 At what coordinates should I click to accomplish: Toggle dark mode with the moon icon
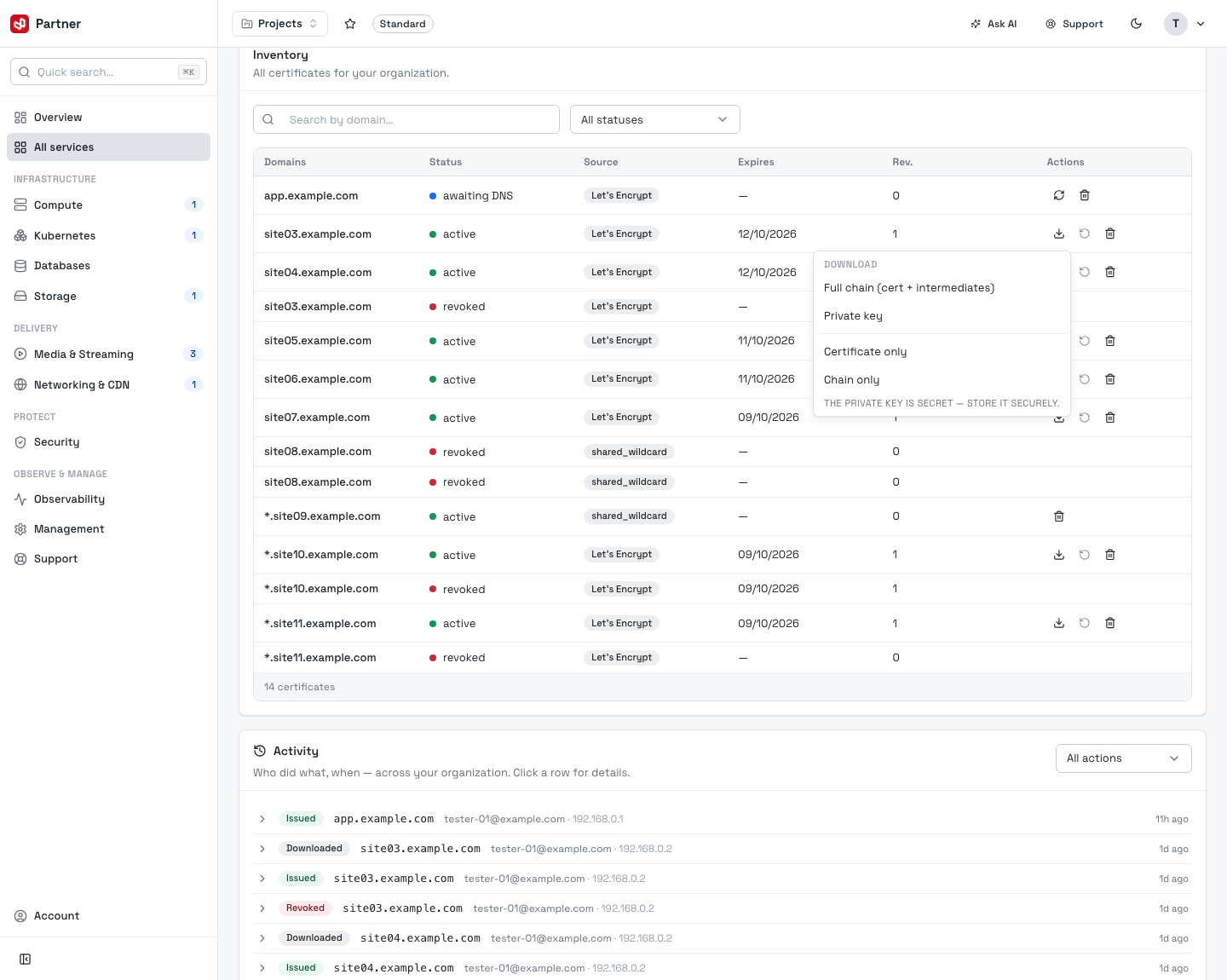pos(1137,24)
